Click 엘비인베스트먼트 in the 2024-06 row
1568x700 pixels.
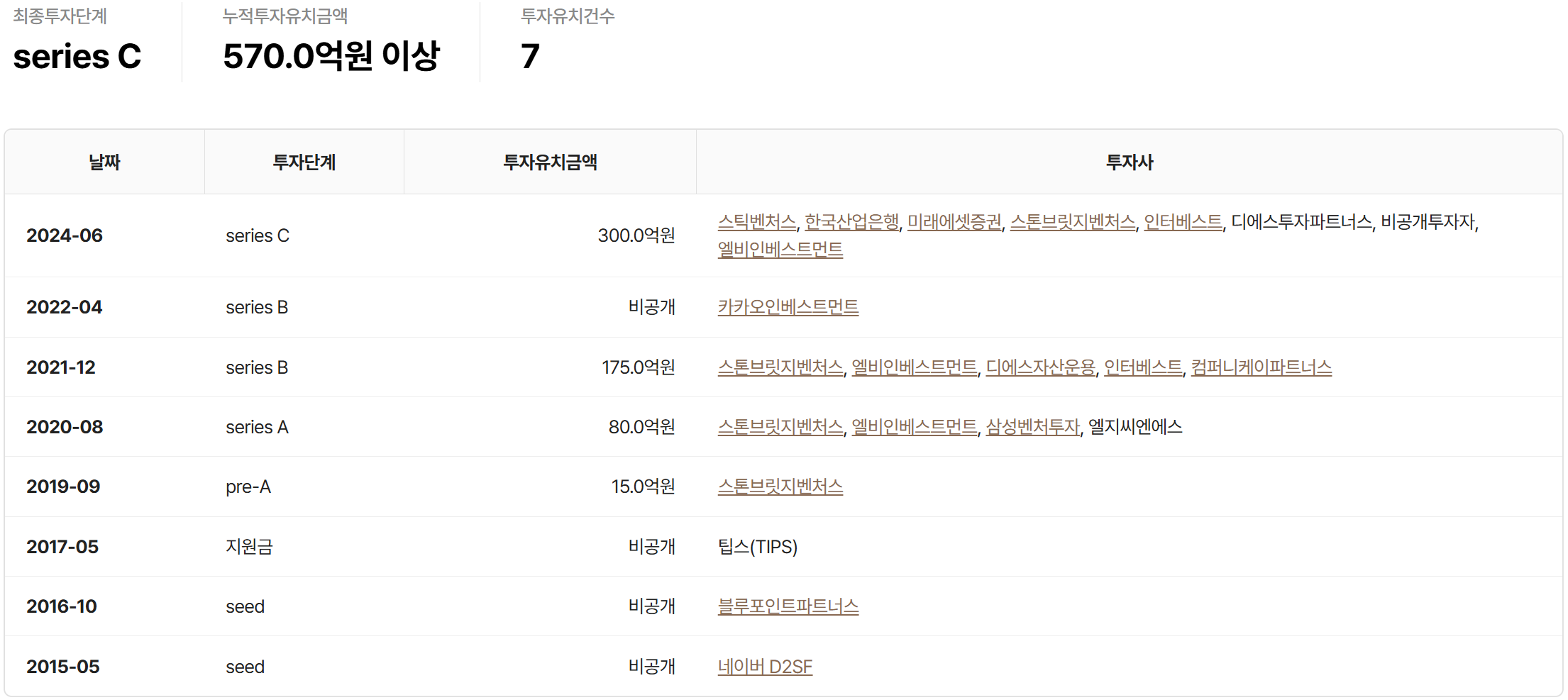point(780,250)
